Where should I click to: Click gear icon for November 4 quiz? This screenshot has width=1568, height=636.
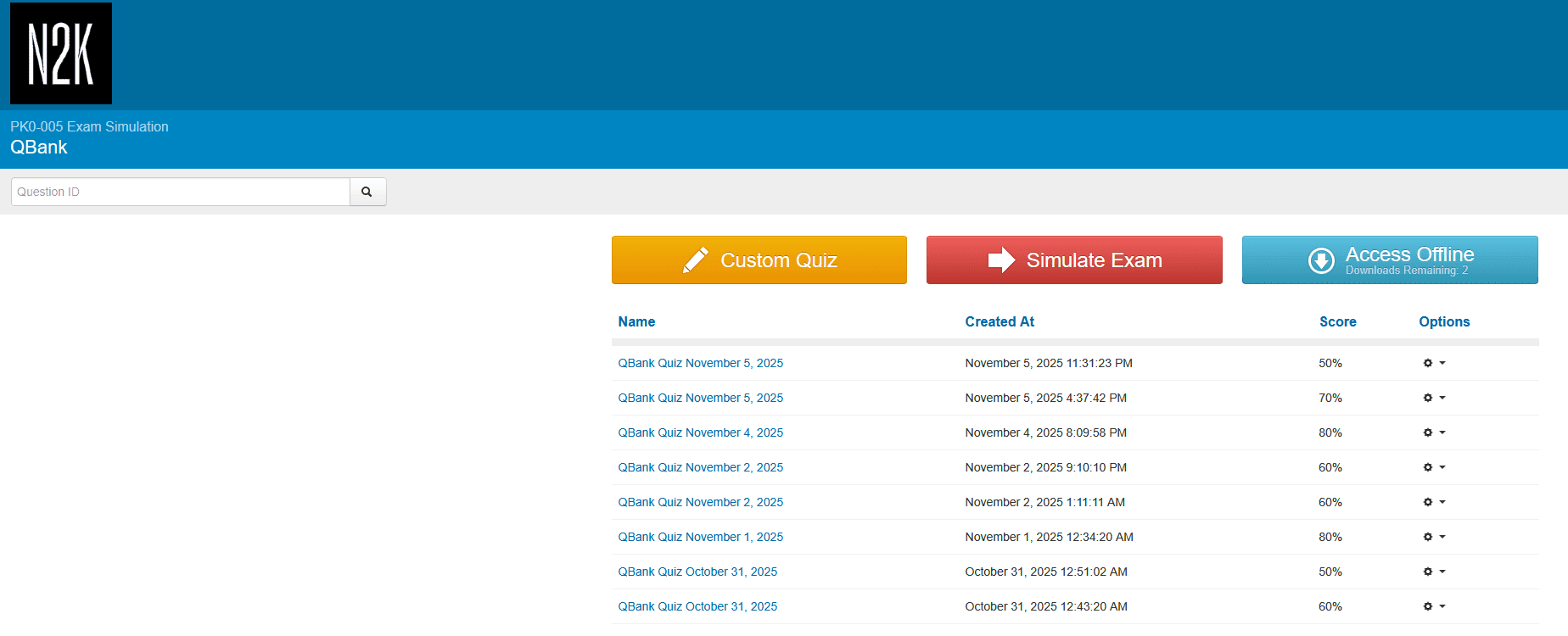tap(1428, 432)
